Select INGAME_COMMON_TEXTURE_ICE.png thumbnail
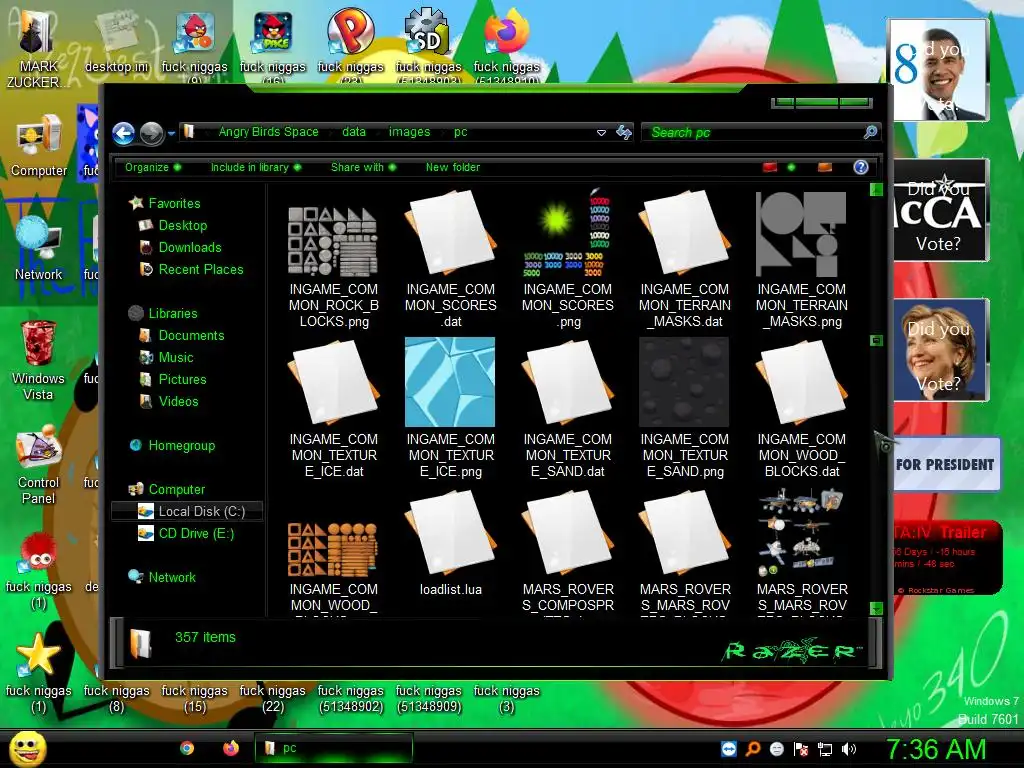1024x768 pixels. click(x=451, y=382)
